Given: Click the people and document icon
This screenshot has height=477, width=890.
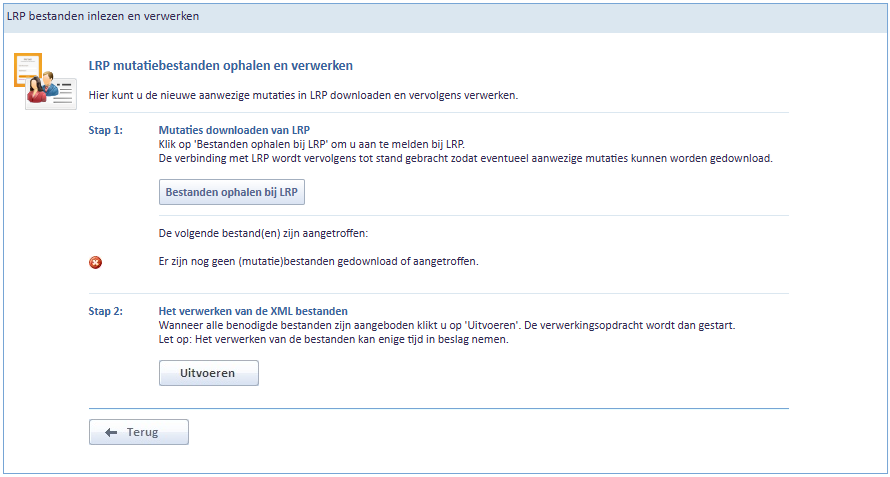Looking at the screenshot, I should point(44,80).
